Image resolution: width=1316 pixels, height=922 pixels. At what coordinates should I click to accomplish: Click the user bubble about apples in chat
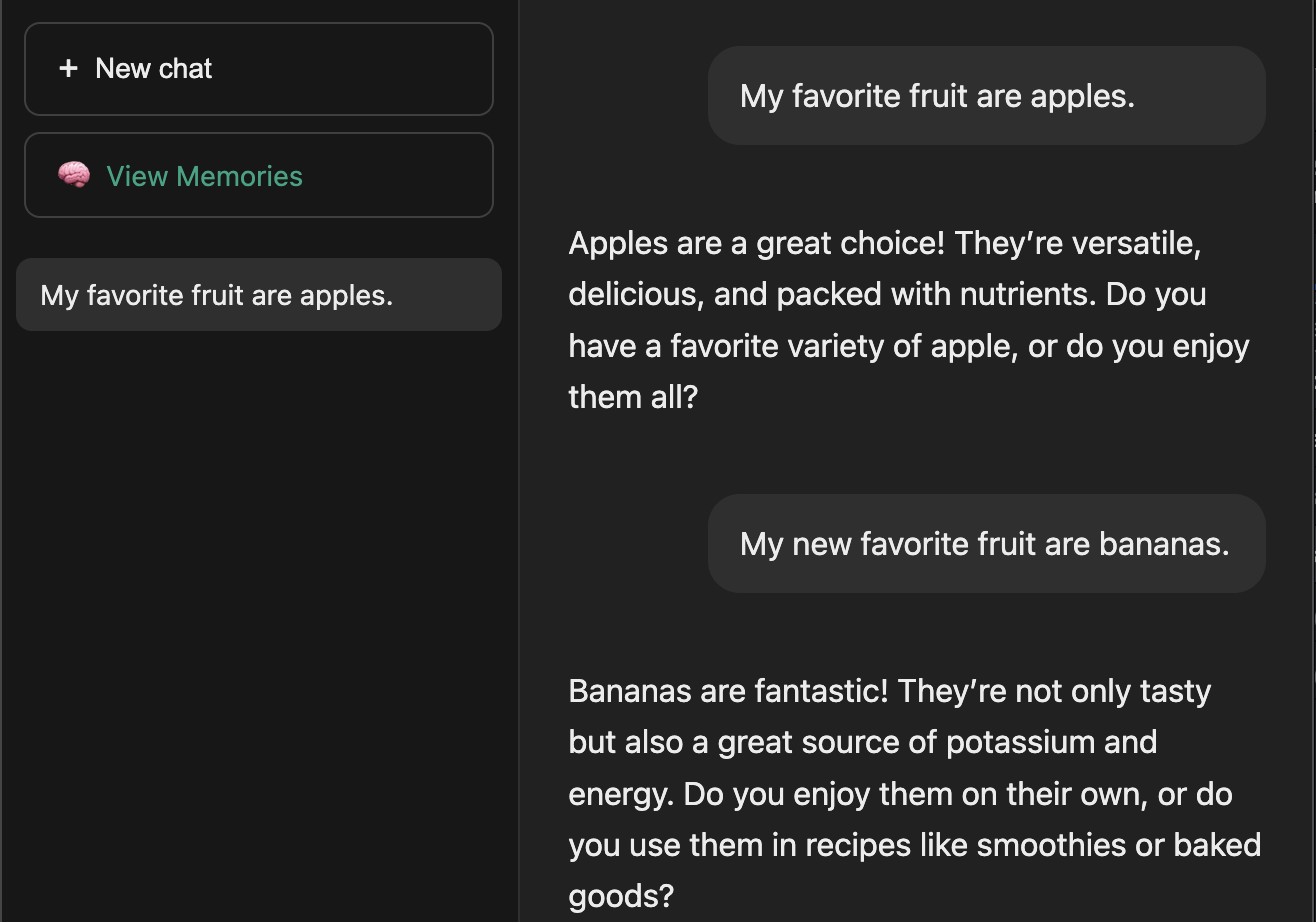[x=986, y=96]
